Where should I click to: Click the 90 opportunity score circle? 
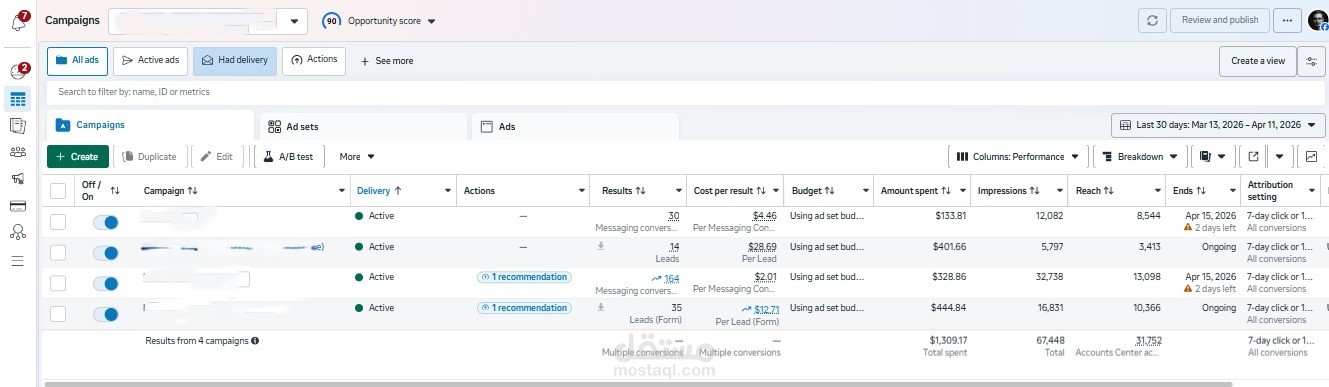(331, 20)
